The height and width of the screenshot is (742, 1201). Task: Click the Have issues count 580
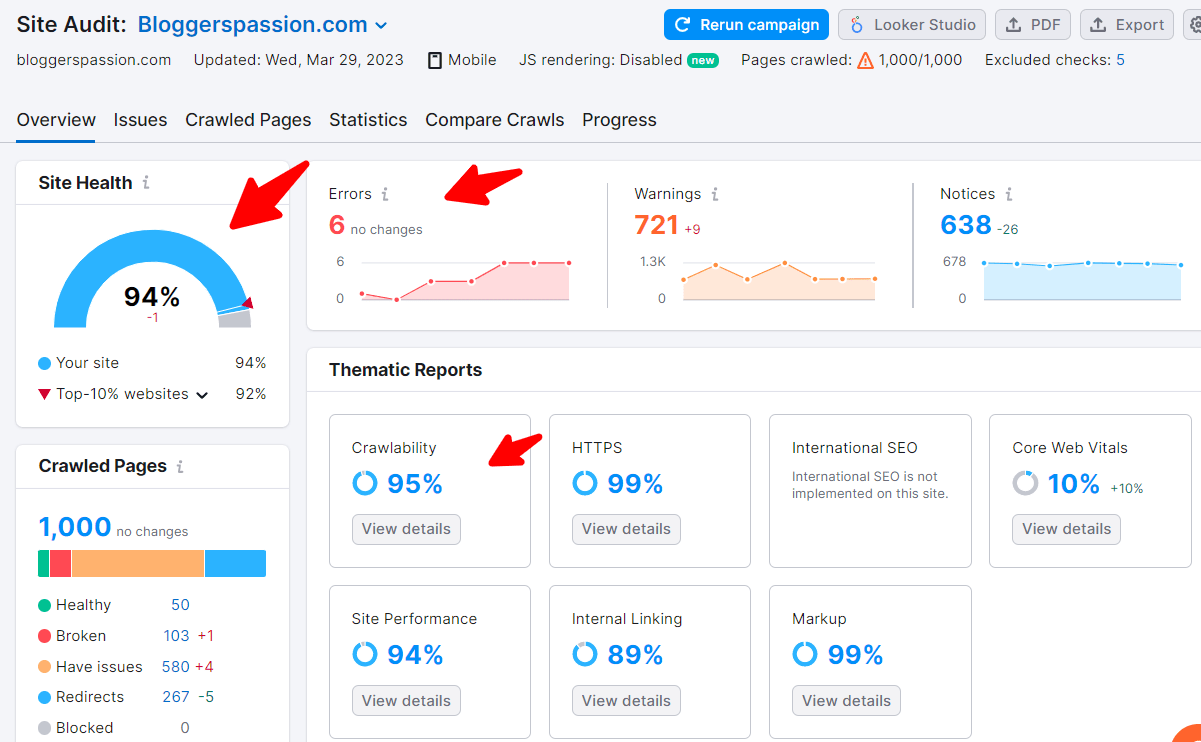coord(176,667)
